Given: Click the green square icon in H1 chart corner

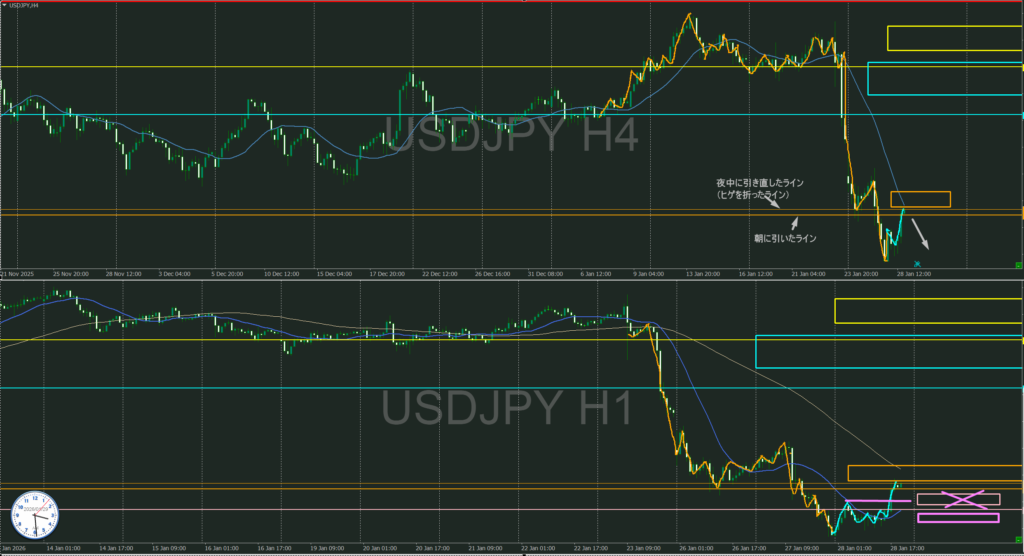Looking at the screenshot, I should [x=1018, y=544].
